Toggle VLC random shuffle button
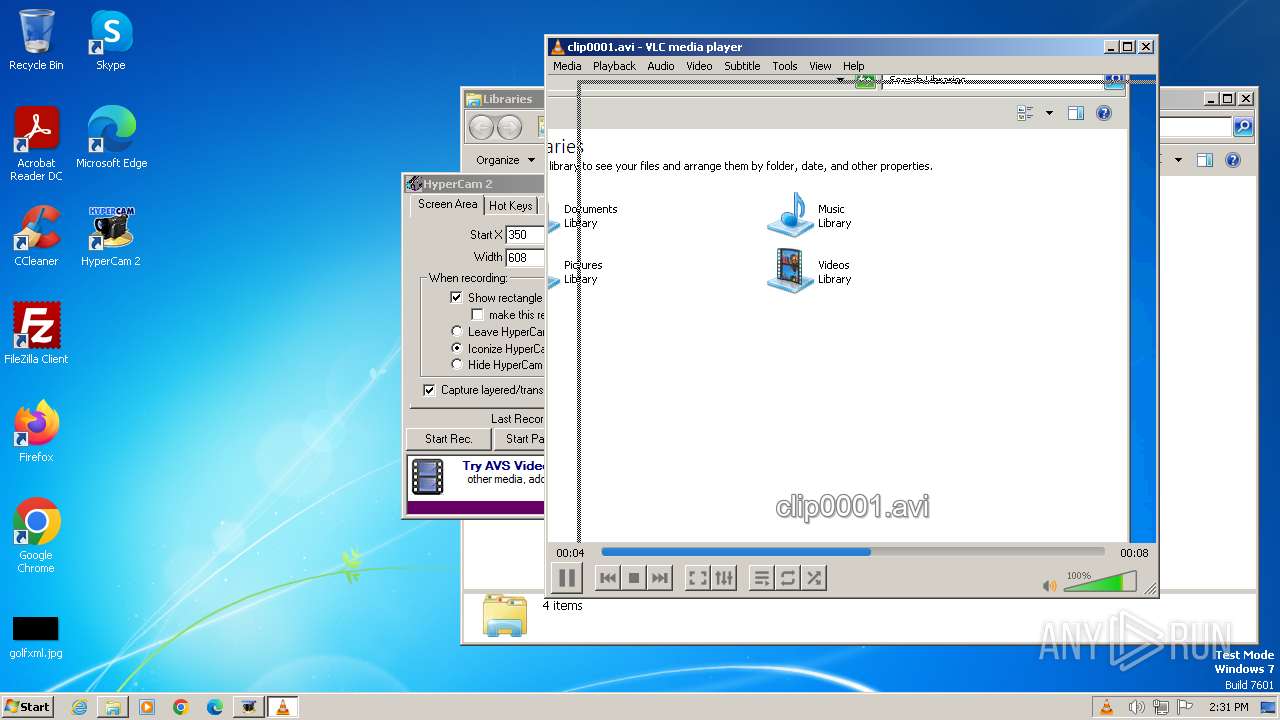 814,578
